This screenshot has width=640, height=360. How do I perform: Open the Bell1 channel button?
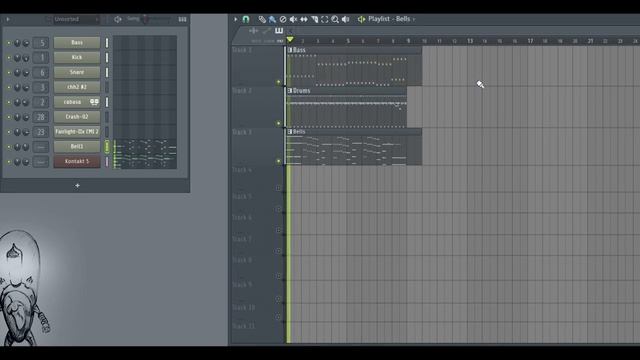pos(77,147)
